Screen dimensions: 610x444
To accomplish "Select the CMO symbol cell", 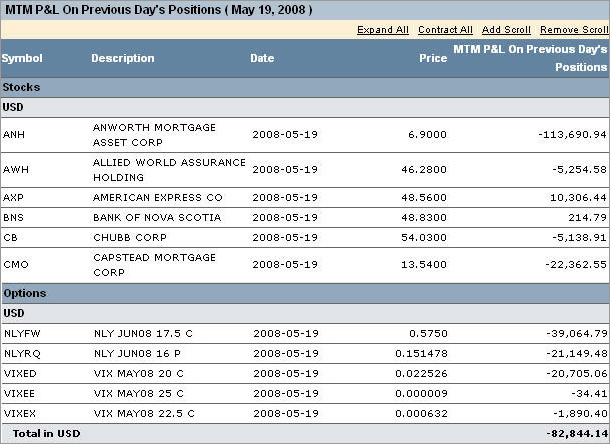I will click(x=16, y=265).
